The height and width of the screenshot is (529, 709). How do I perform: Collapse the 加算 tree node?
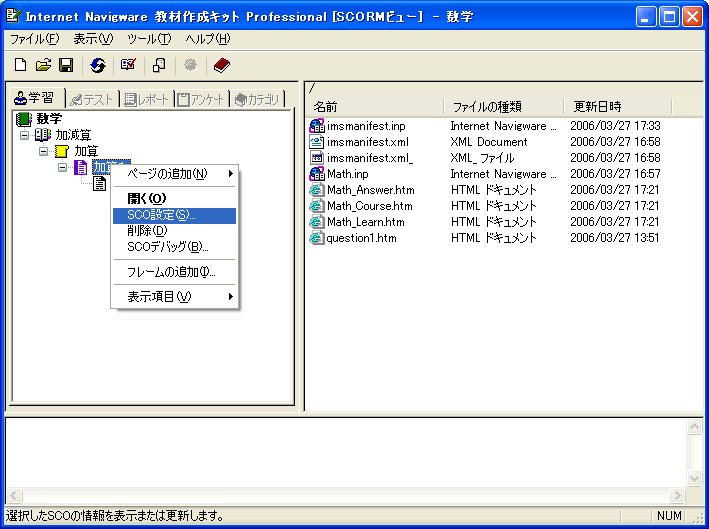click(43, 151)
